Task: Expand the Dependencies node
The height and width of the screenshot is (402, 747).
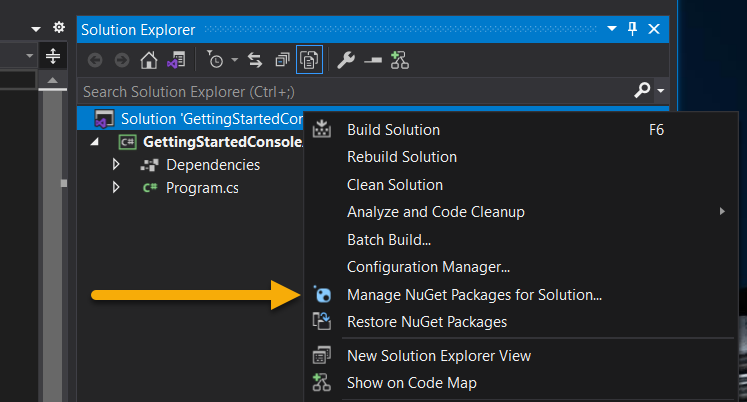Action: [x=116, y=164]
